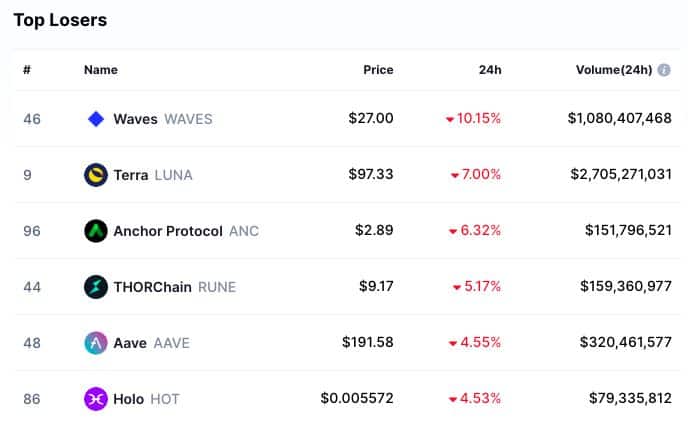Screen dimensions: 688x423
Task: Click the Waves 10.15% down arrow
Action: click(450, 119)
